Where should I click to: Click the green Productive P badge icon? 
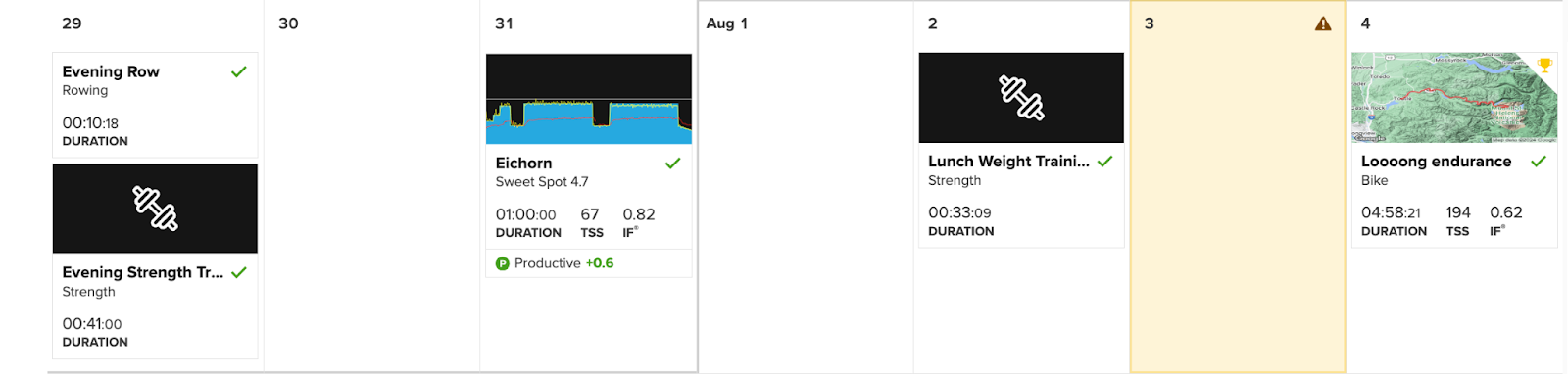point(503,263)
